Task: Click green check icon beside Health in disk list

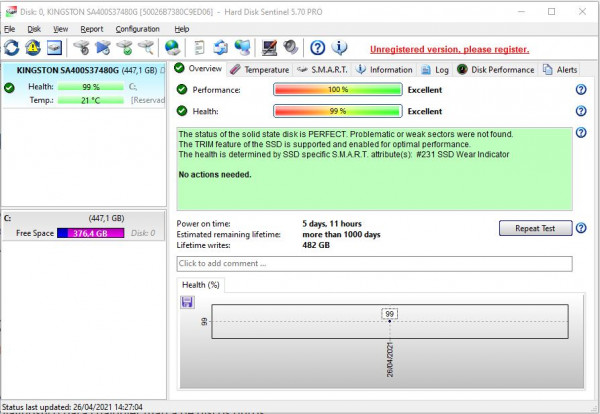Action: pyautogui.click(x=9, y=88)
